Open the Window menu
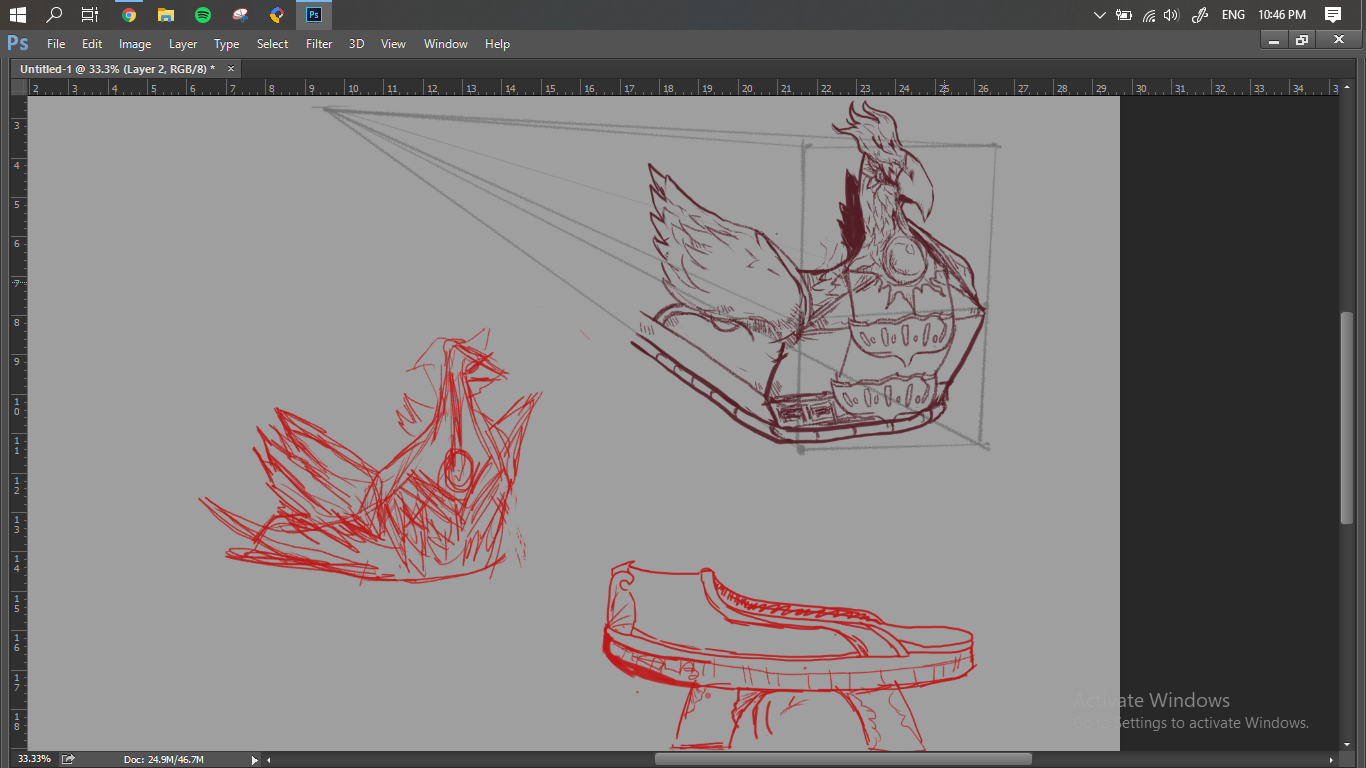The height and width of the screenshot is (768, 1366). [x=445, y=44]
